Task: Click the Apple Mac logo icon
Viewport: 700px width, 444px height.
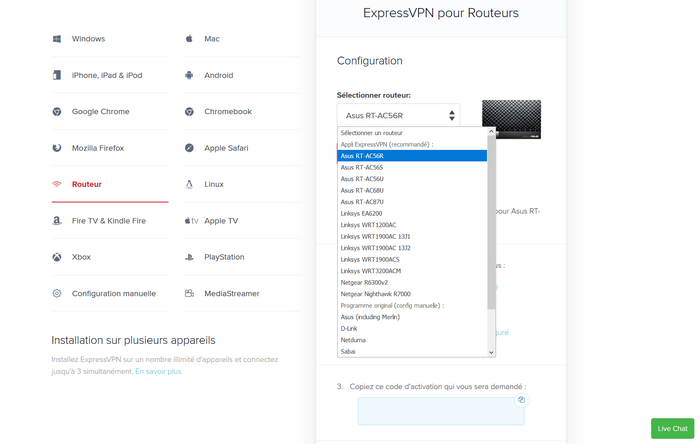Action: click(x=189, y=39)
